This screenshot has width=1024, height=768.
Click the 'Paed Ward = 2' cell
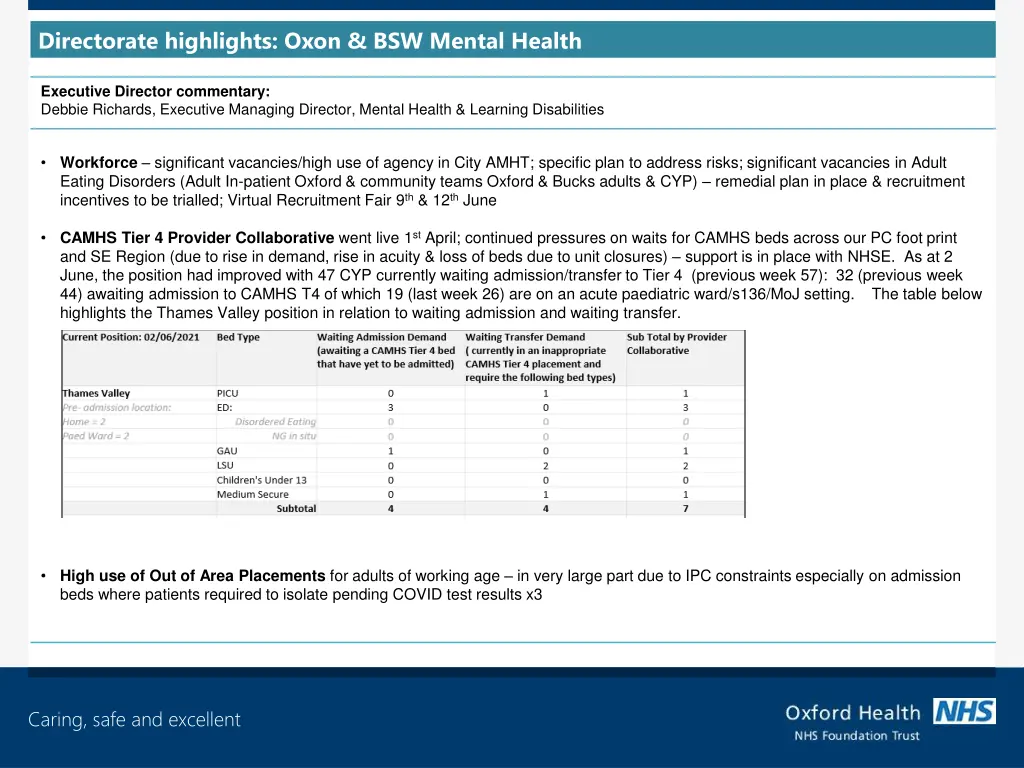coord(95,436)
